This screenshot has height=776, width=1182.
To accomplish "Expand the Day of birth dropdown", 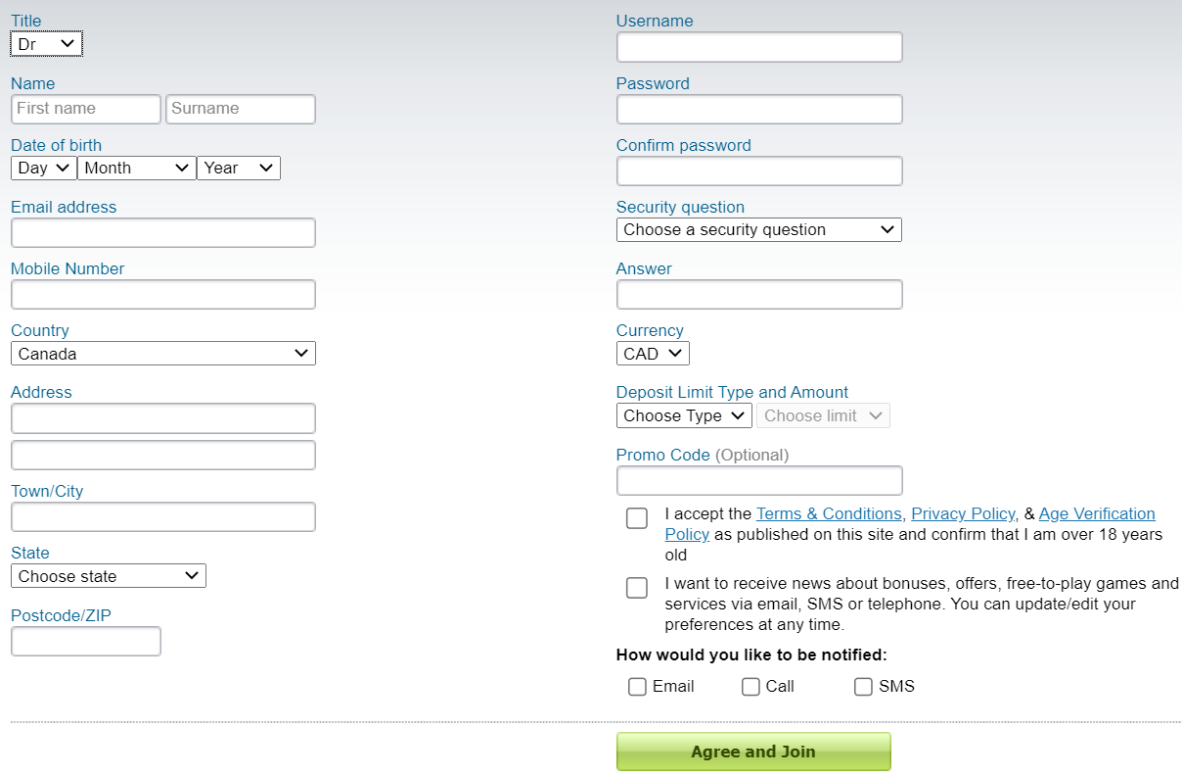I will [44, 168].
